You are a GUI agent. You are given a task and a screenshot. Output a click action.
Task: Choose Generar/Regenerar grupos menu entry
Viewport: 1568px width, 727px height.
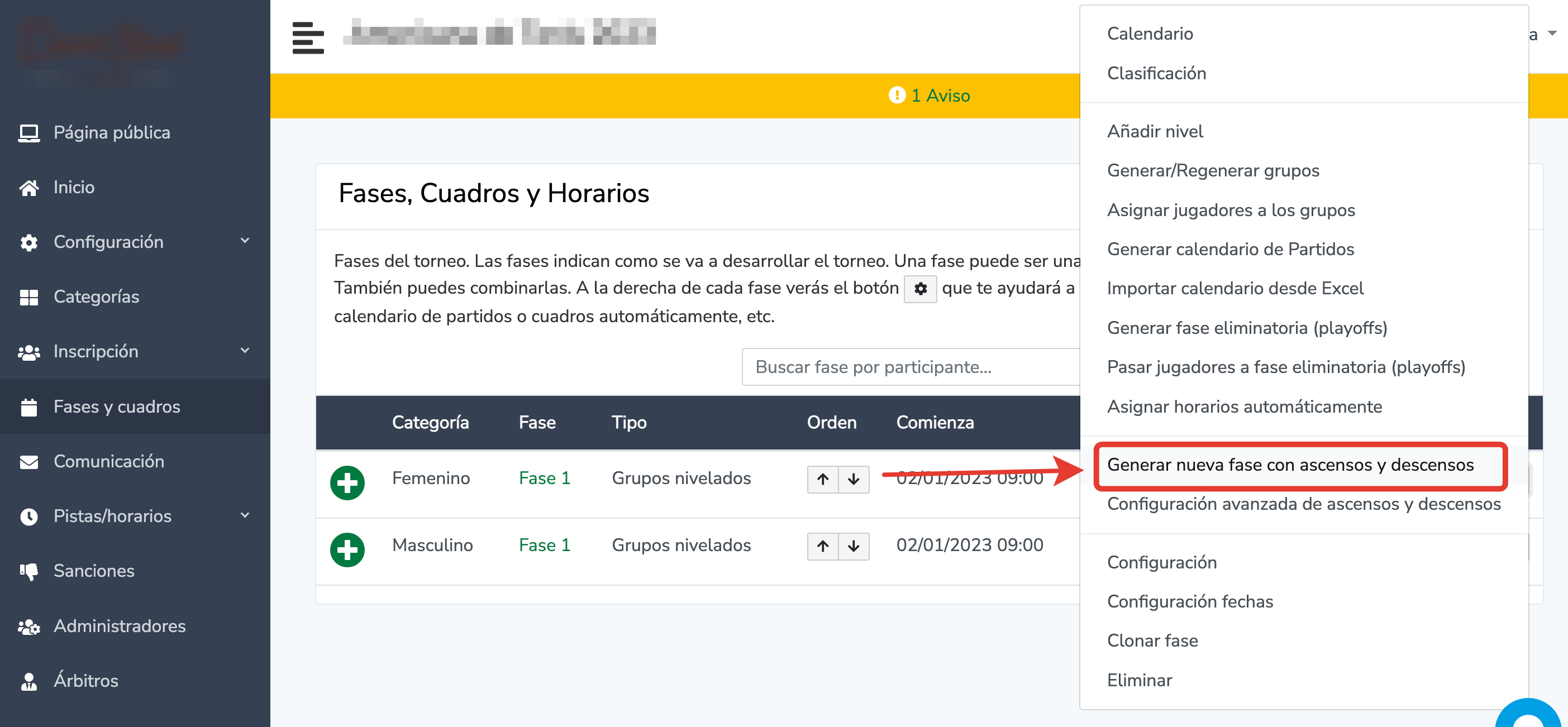point(1213,170)
